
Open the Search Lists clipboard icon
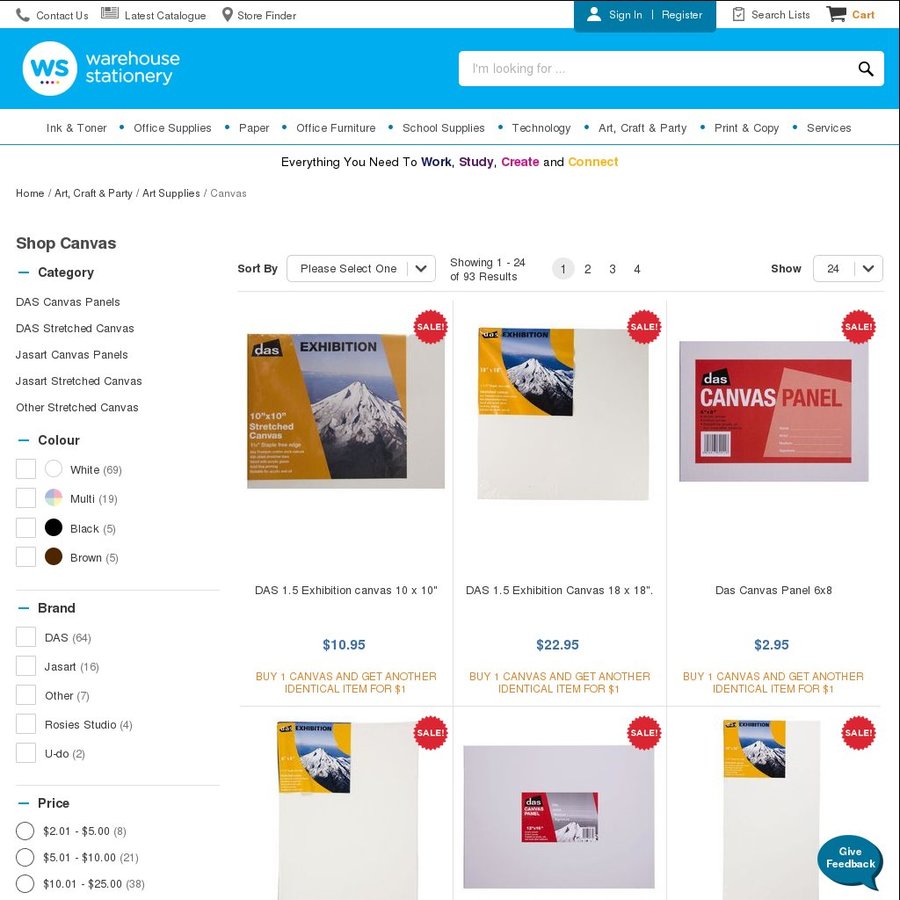click(x=739, y=14)
